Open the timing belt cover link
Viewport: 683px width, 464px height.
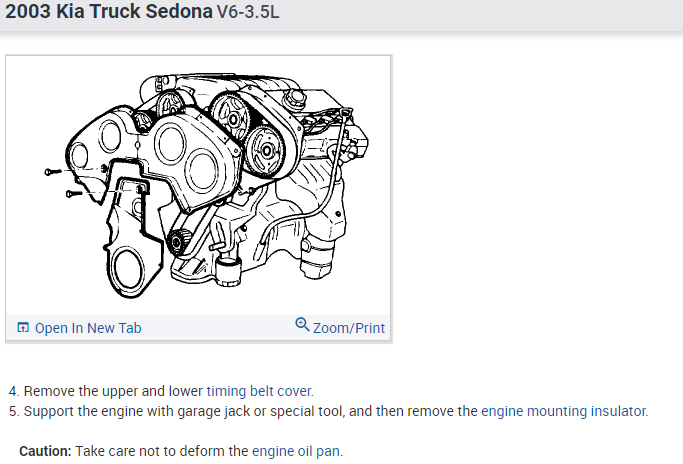click(x=260, y=391)
